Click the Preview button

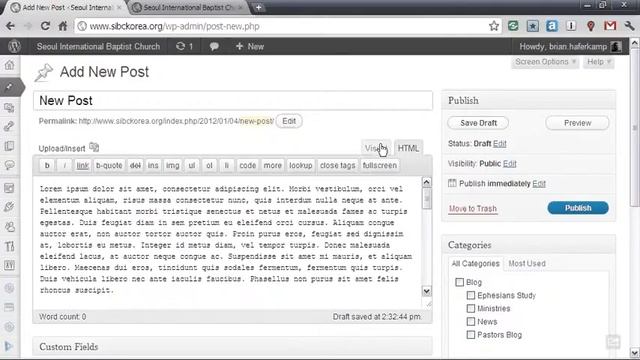click(577, 123)
